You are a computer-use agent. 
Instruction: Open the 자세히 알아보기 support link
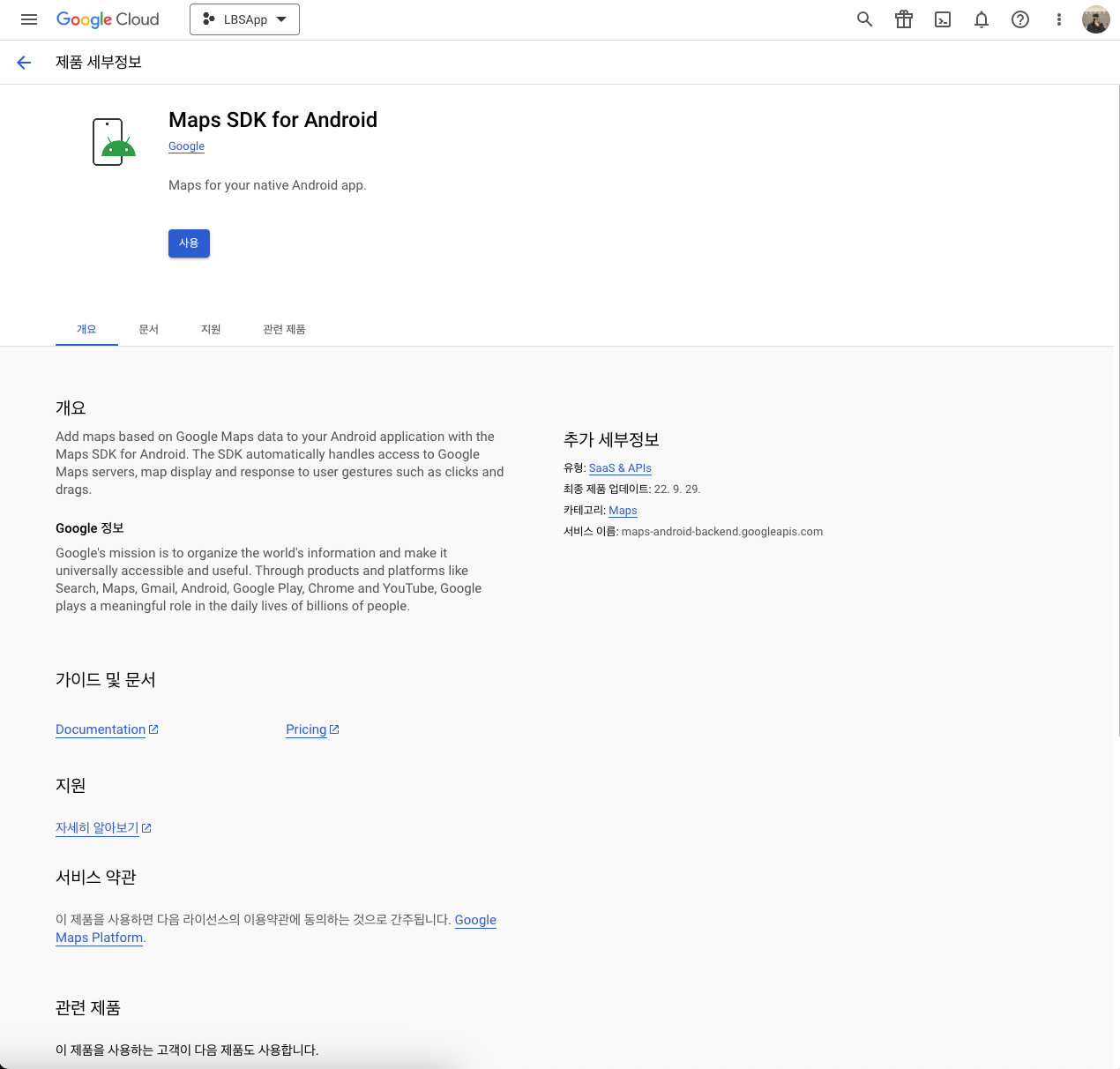(x=97, y=828)
